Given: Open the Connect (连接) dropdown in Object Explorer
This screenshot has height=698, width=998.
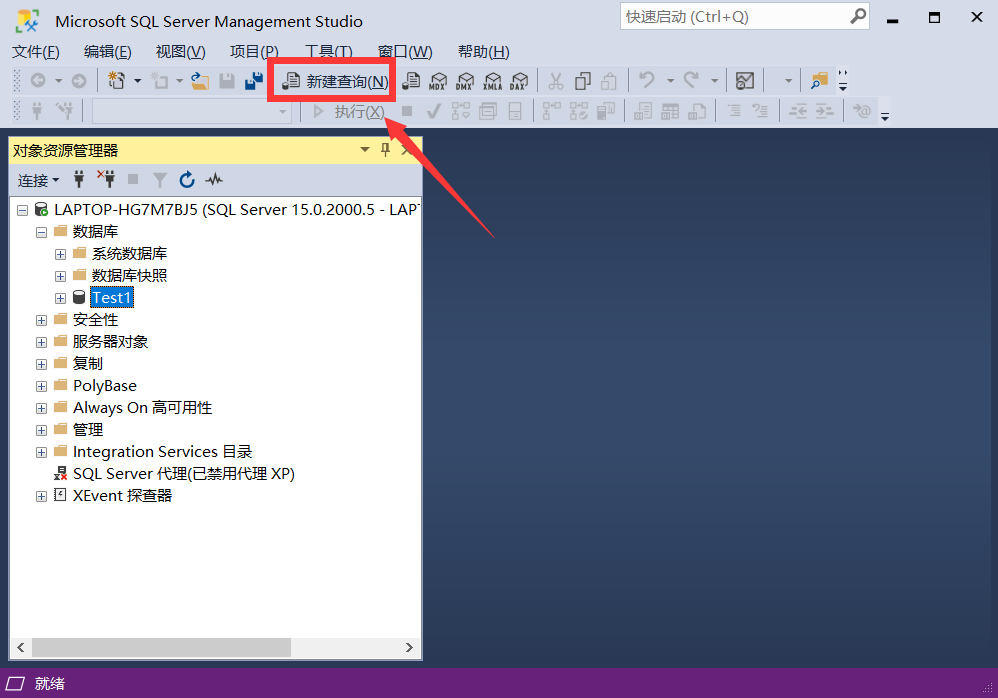Looking at the screenshot, I should pyautogui.click(x=38, y=181).
